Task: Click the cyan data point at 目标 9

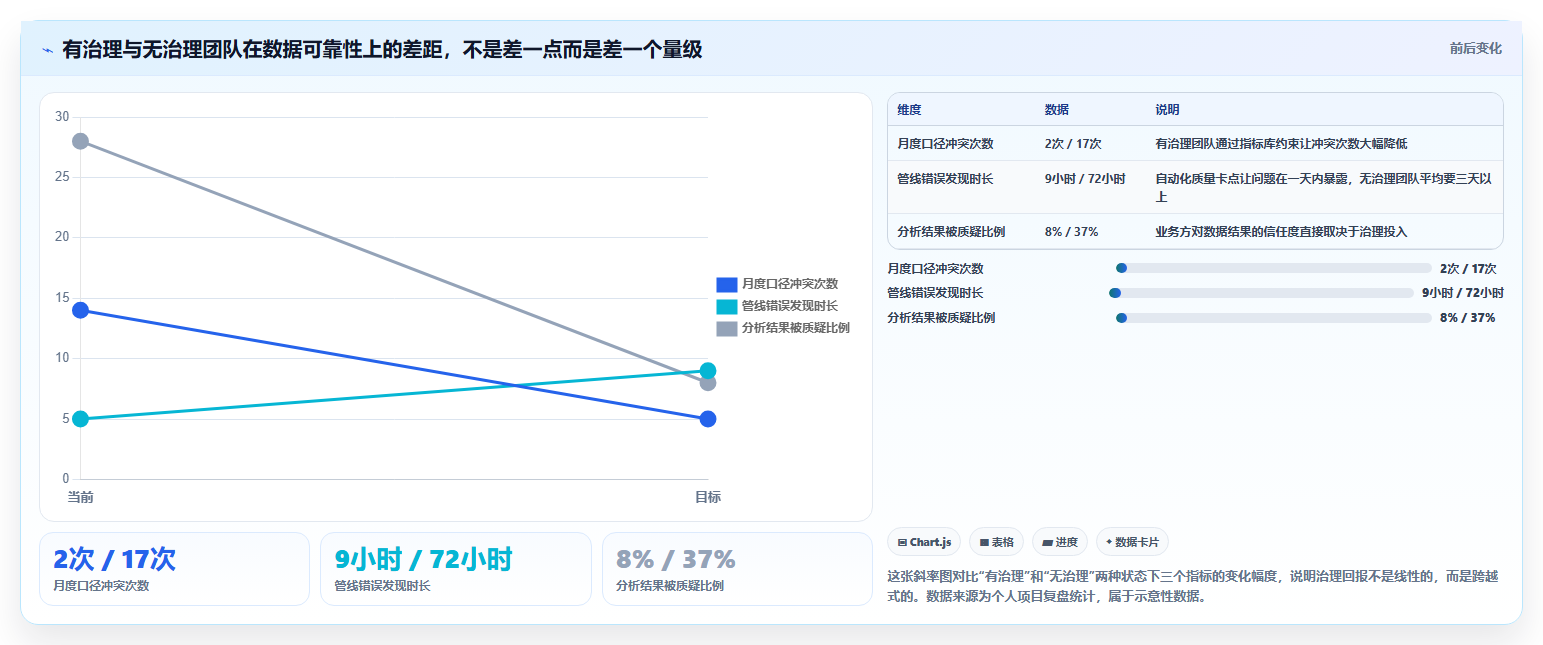Action: (x=708, y=371)
